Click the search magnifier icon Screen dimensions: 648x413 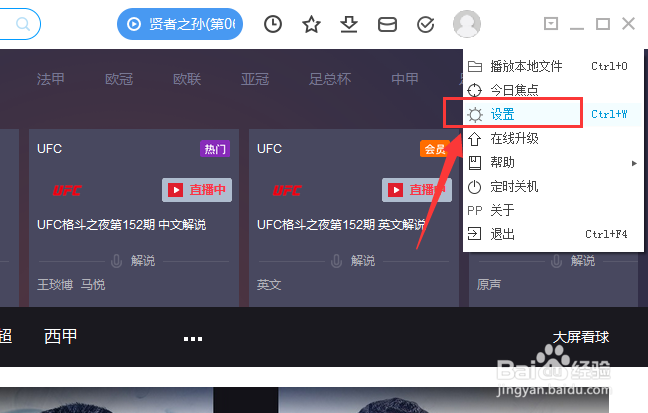point(23,24)
